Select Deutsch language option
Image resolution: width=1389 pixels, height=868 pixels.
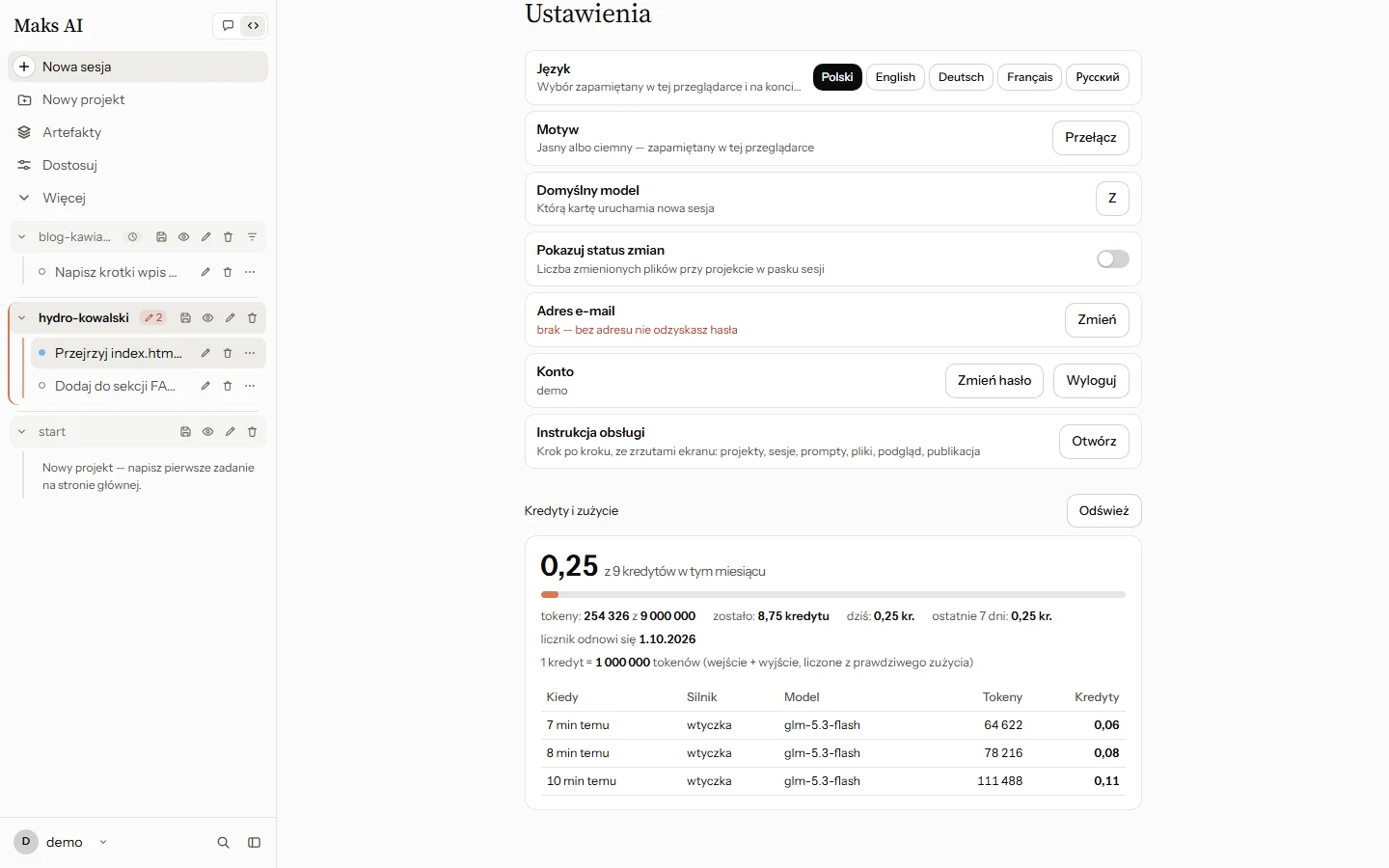(961, 77)
